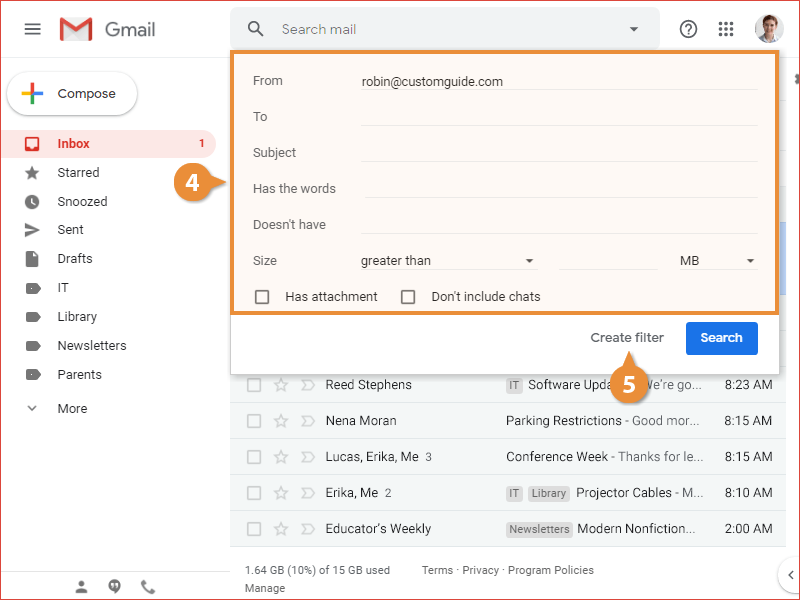
Task: Open the MB size unit dropdown
Action: pos(717,261)
